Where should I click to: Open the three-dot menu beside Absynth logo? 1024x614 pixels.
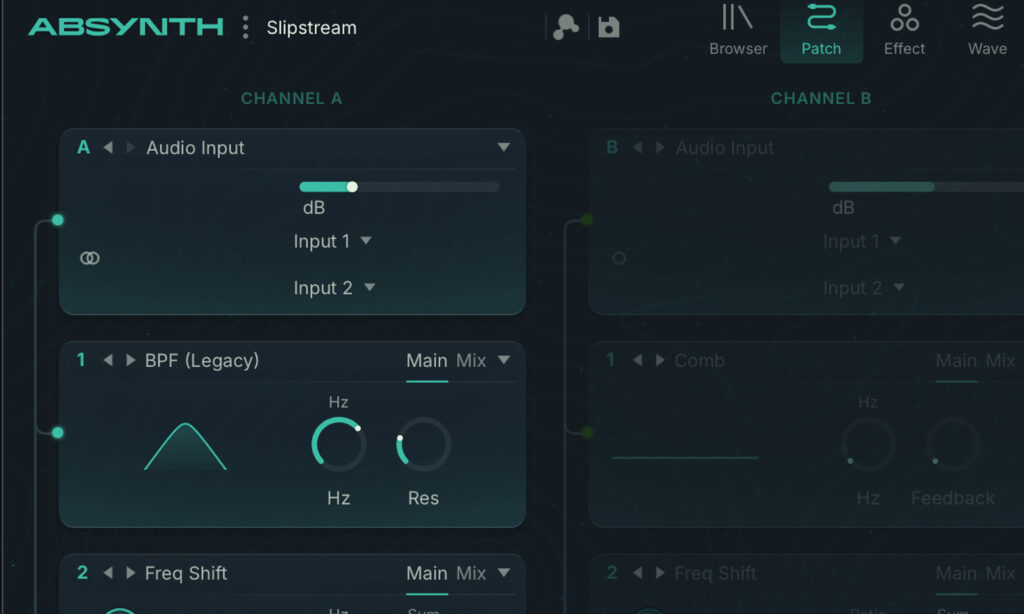coord(245,27)
